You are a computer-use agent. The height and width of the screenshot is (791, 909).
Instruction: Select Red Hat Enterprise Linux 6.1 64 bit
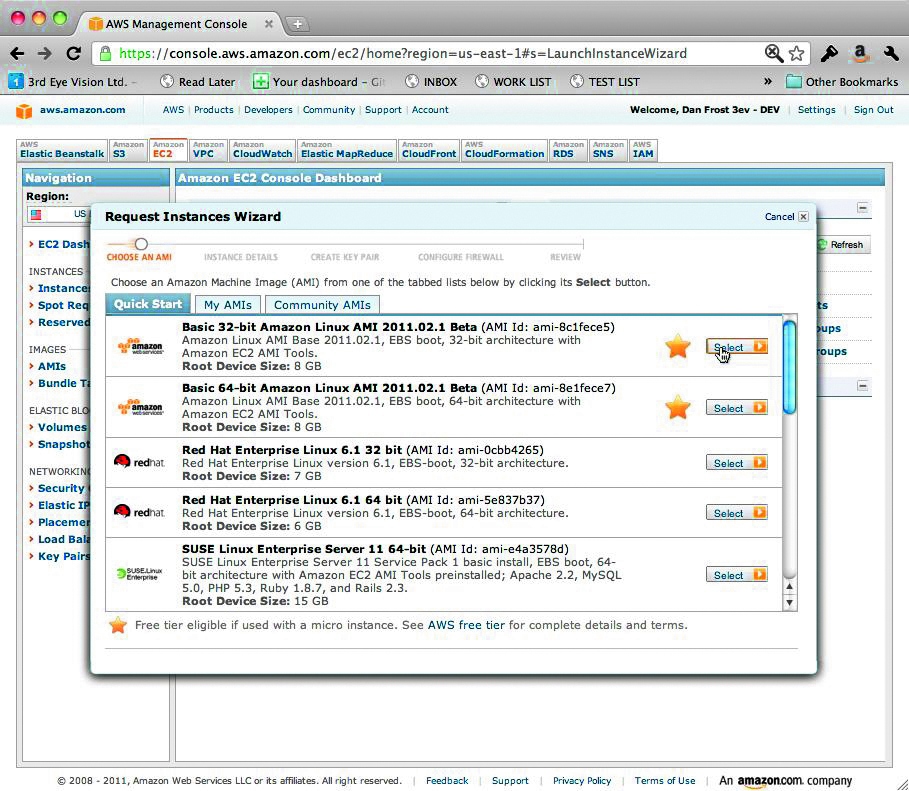coord(737,513)
